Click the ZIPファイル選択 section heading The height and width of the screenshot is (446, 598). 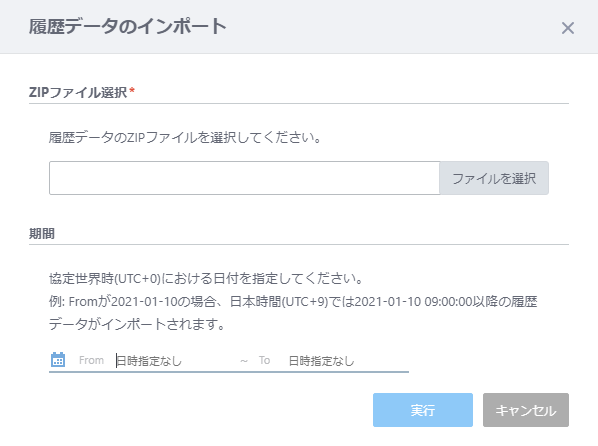point(78,92)
